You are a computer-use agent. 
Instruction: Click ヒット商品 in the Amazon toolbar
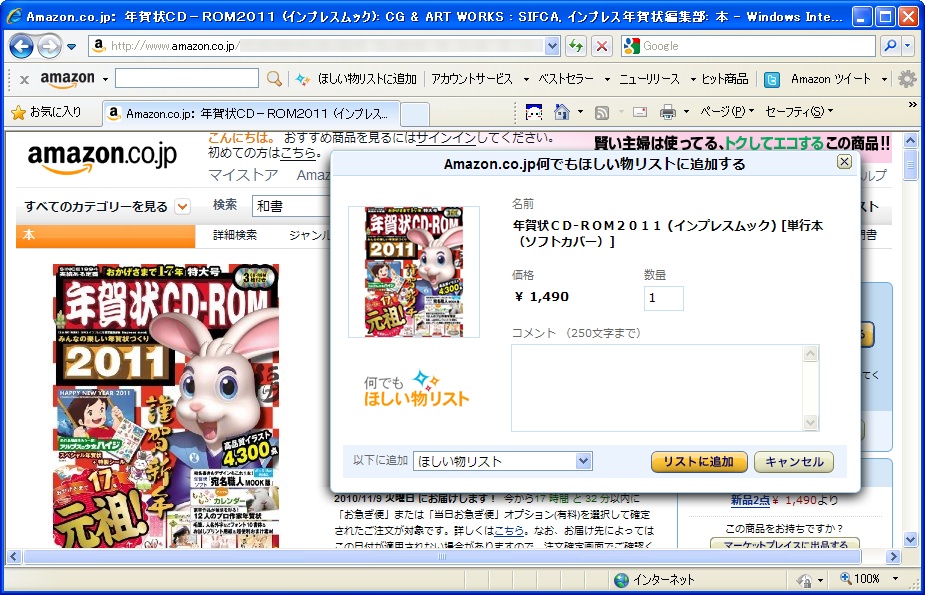click(724, 79)
